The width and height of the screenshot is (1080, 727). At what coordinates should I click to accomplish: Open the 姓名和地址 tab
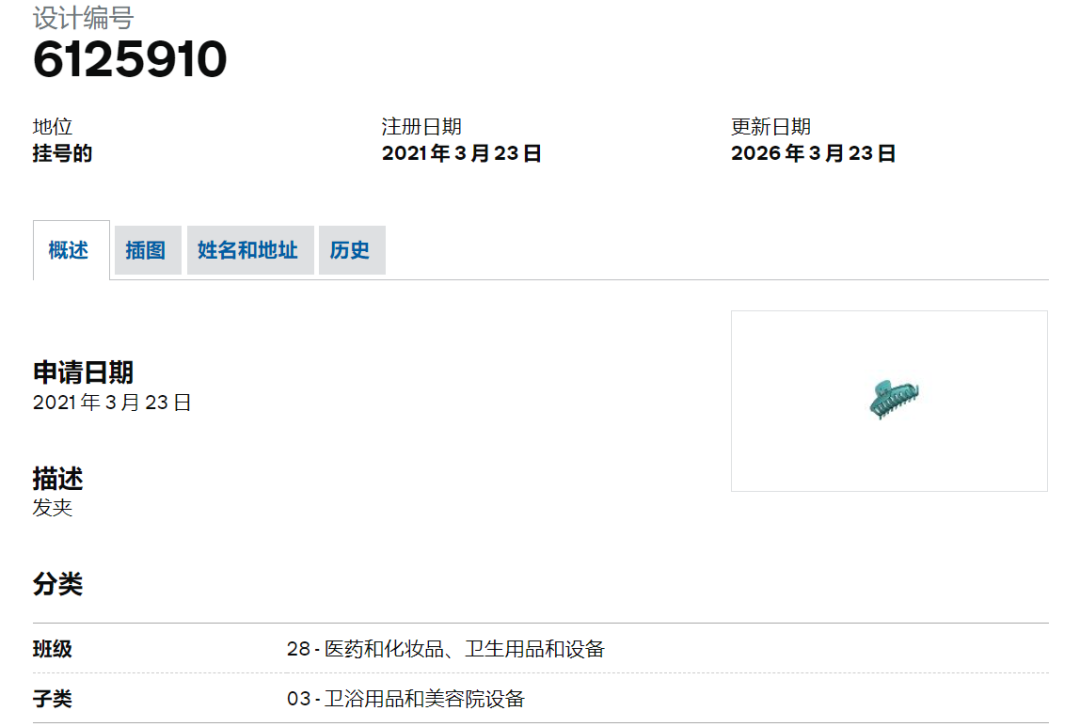[248, 250]
